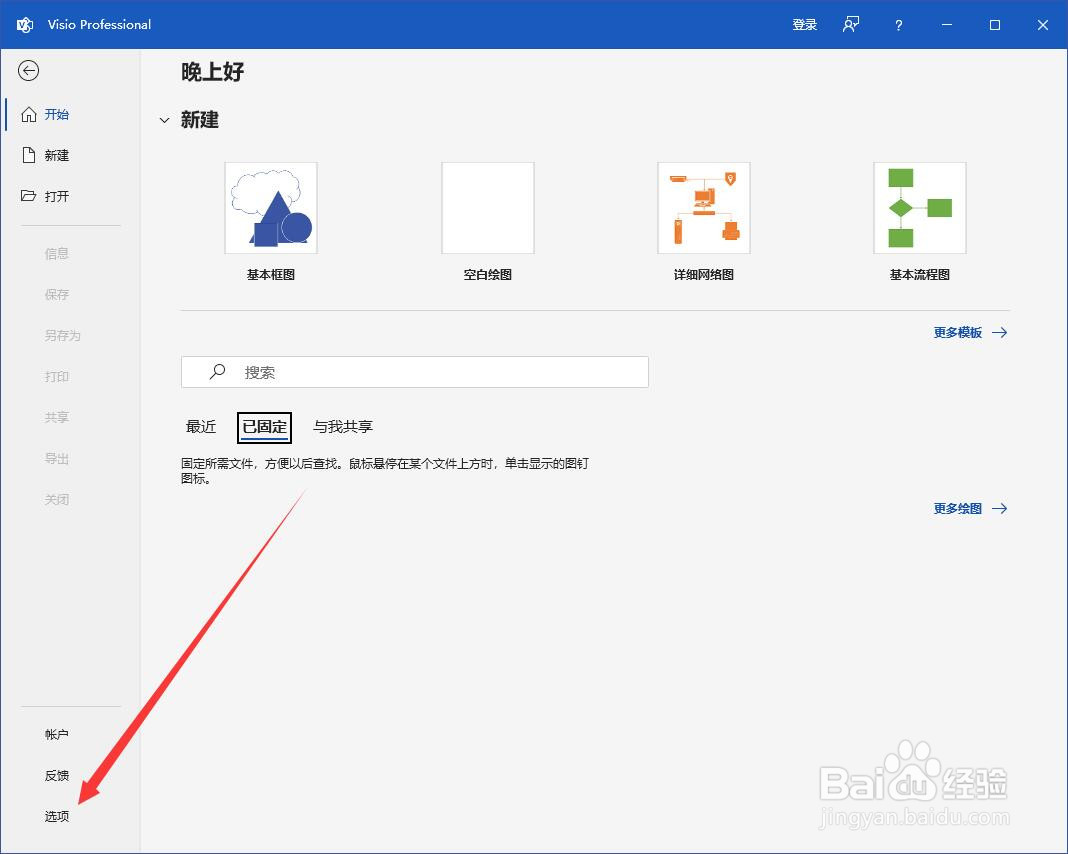1068x854 pixels.
Task: Open the 基本框图 template thumbnail
Action: (x=271, y=208)
